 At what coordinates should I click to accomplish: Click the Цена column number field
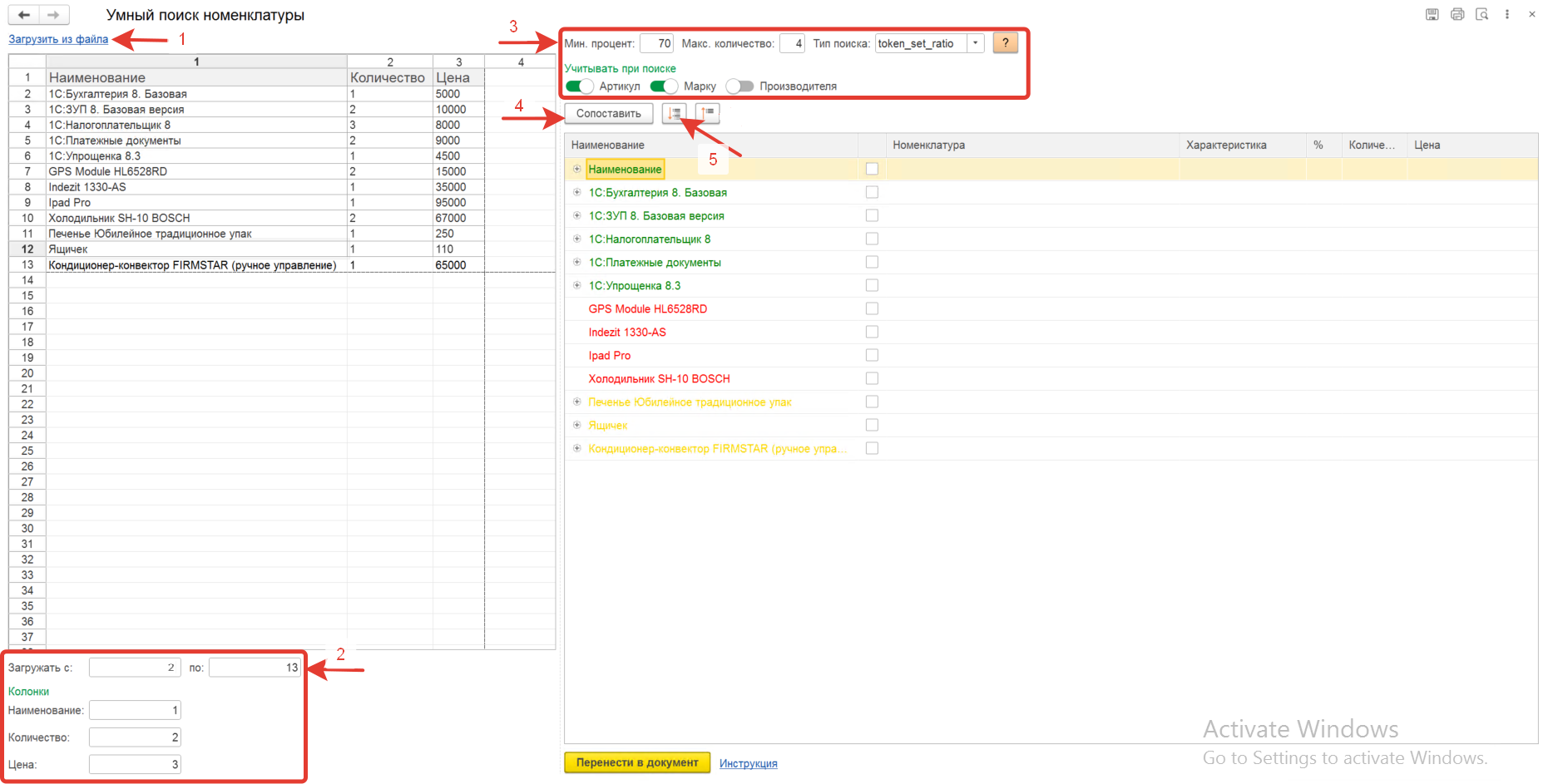pos(135,764)
